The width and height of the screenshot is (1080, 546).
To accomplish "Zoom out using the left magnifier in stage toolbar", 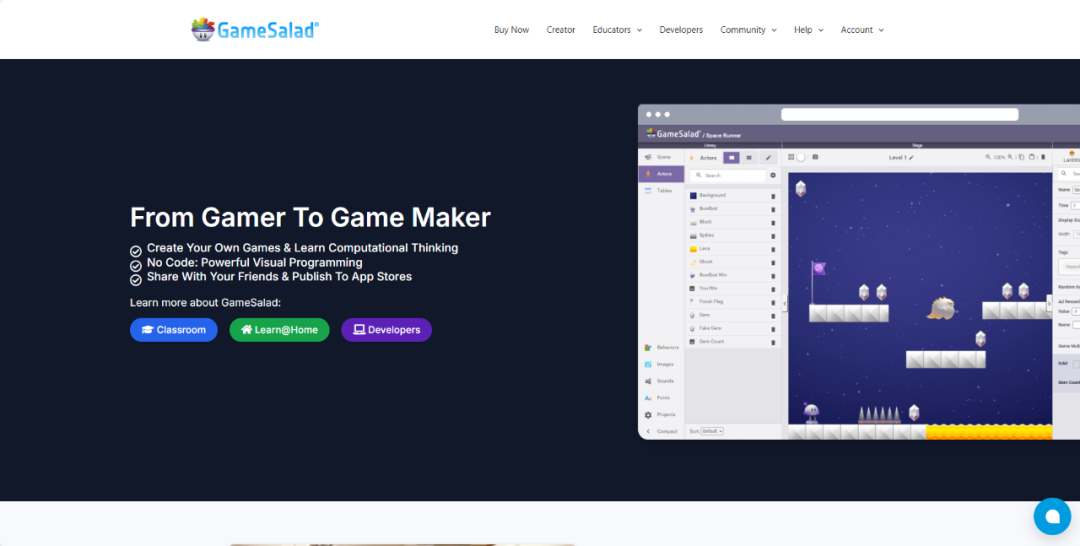I will coord(988,157).
